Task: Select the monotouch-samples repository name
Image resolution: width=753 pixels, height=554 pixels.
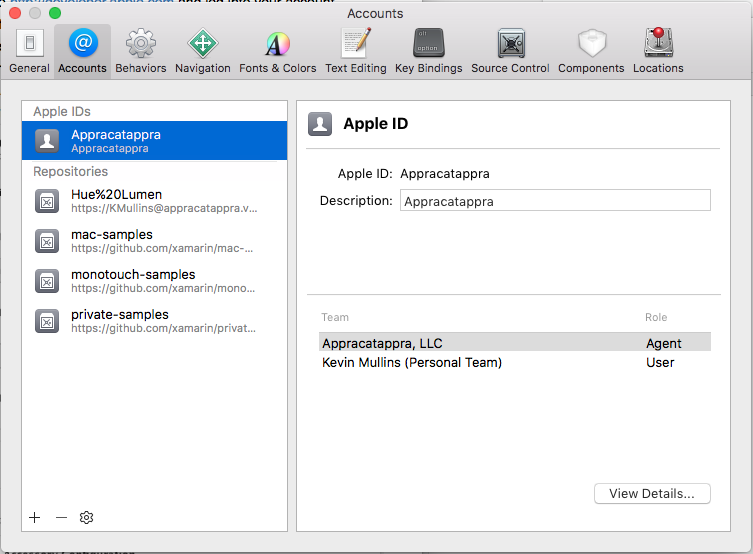Action: [x=133, y=275]
